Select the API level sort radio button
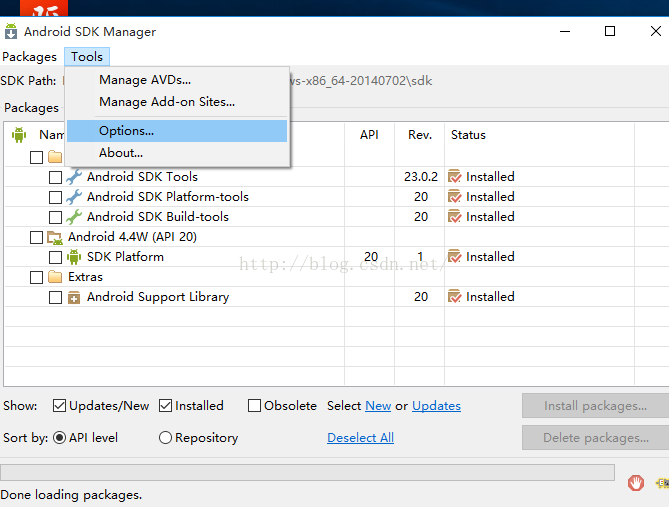Image resolution: width=669 pixels, height=507 pixels. pyautogui.click(x=59, y=437)
